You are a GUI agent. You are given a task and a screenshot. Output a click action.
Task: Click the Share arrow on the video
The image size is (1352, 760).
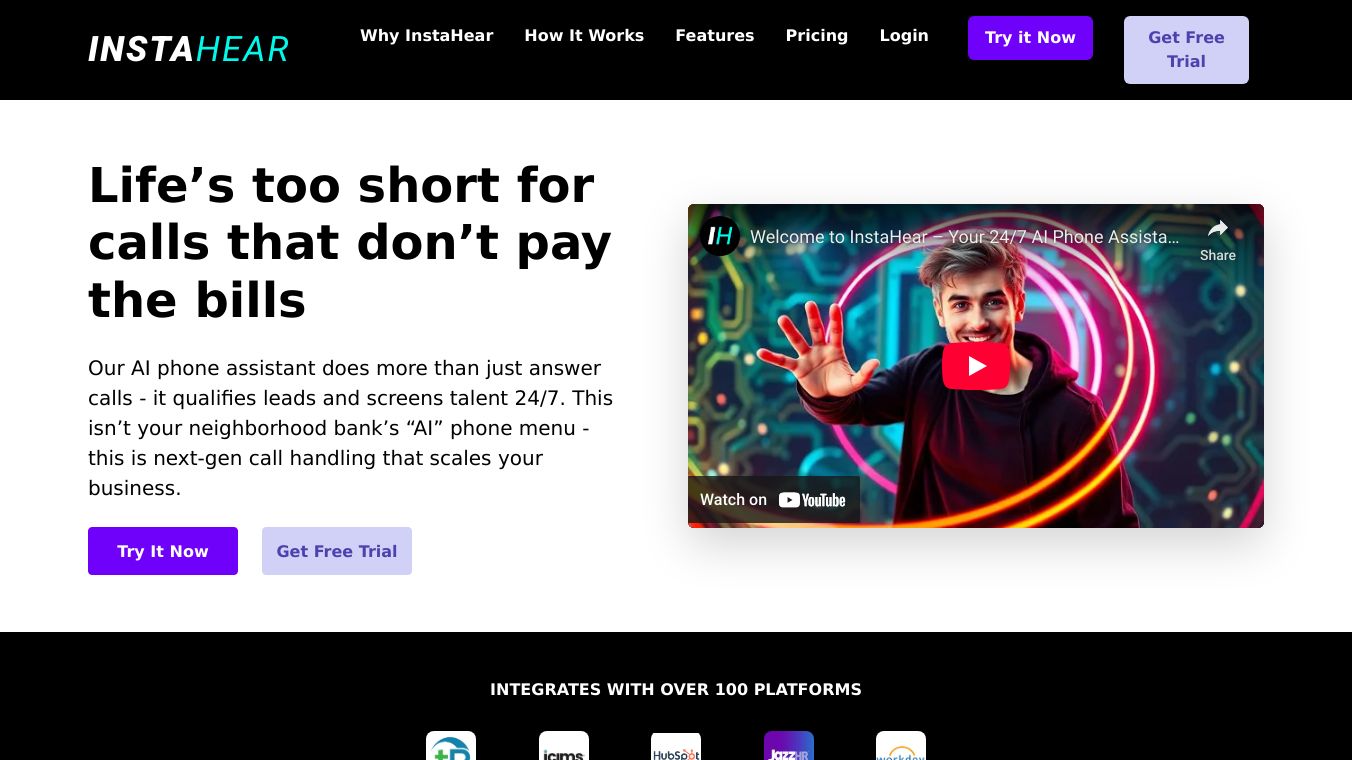tap(1217, 239)
